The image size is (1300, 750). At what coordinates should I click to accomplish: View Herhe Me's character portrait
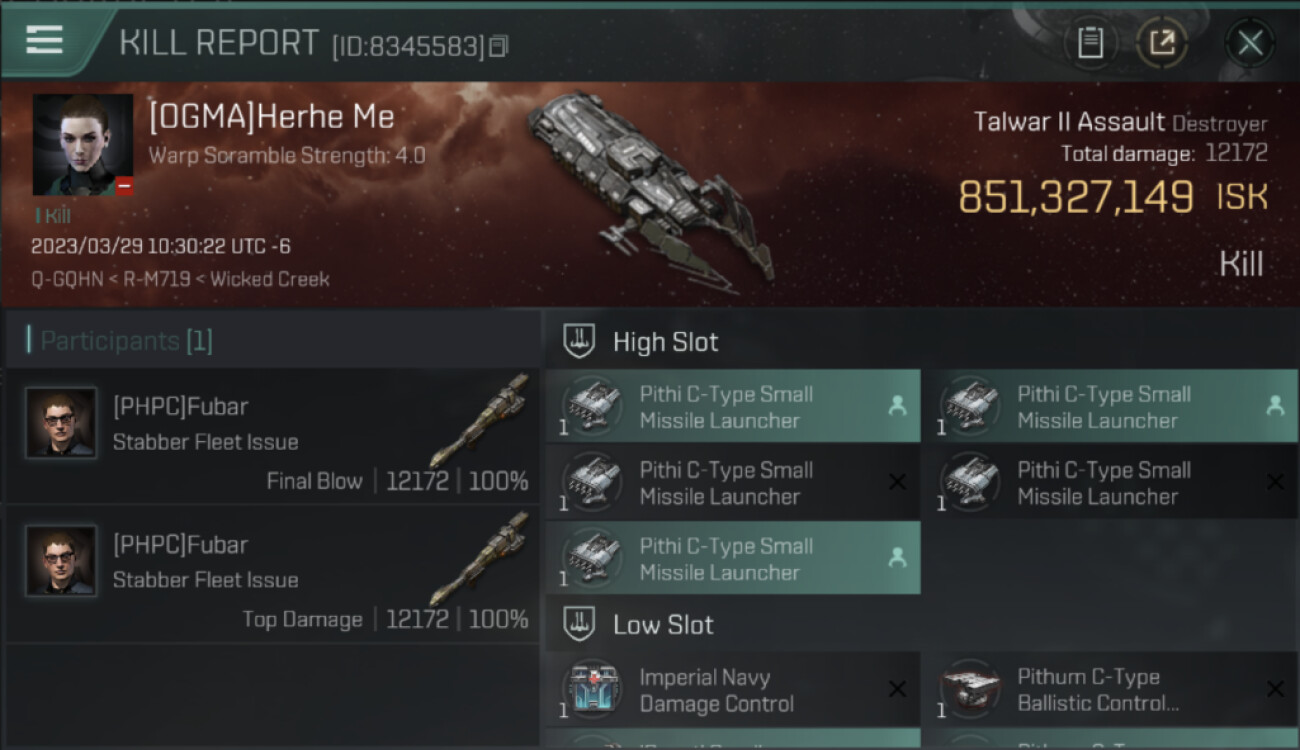click(x=82, y=144)
